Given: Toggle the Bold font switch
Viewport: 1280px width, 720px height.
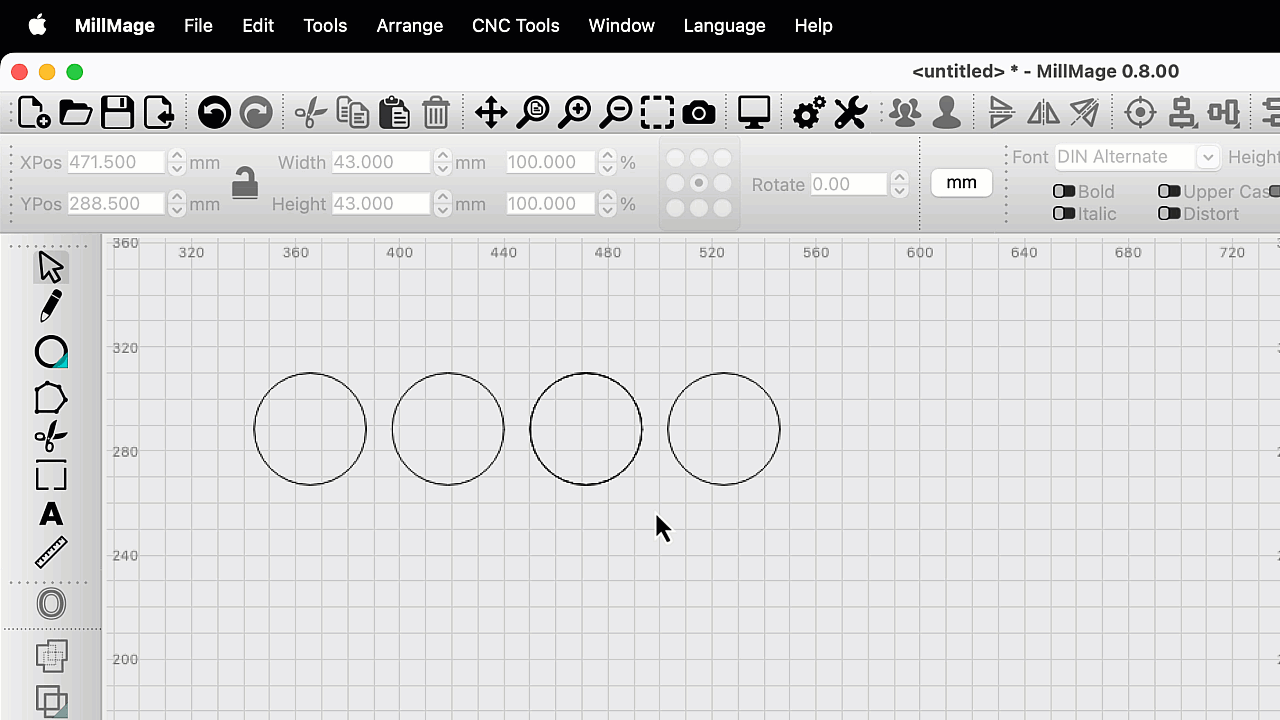Looking at the screenshot, I should pos(1064,191).
